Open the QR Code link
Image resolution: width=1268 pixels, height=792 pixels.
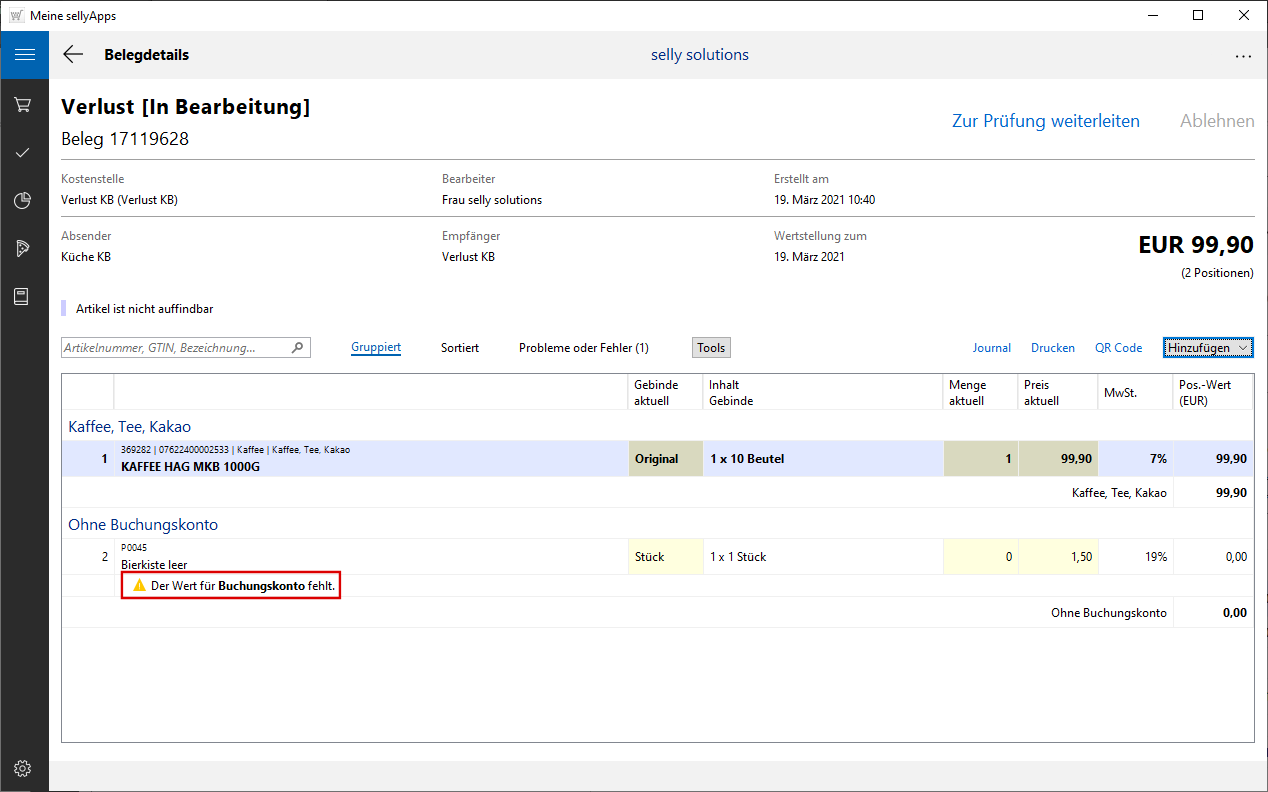1118,348
